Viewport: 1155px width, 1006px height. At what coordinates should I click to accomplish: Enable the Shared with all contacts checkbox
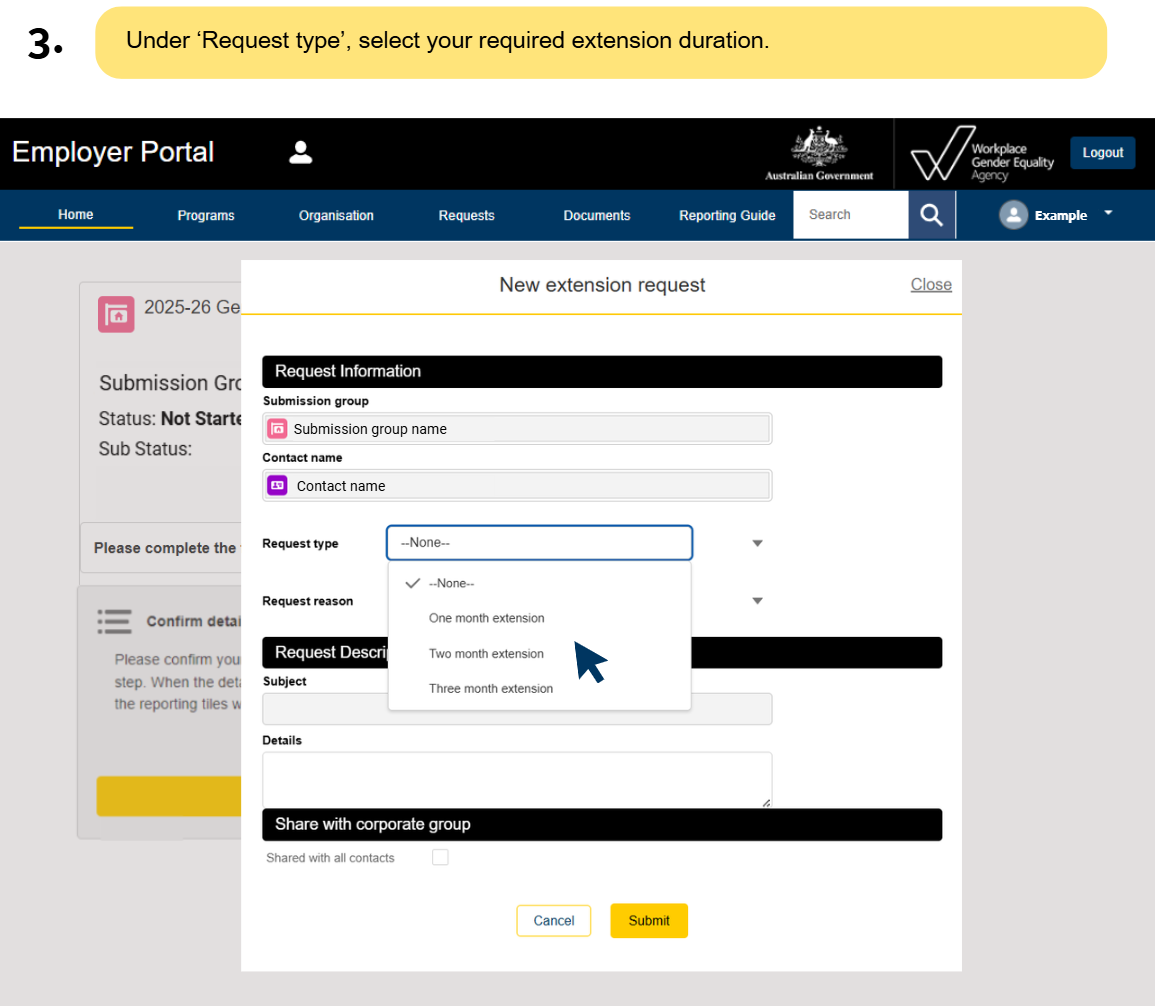(x=440, y=857)
